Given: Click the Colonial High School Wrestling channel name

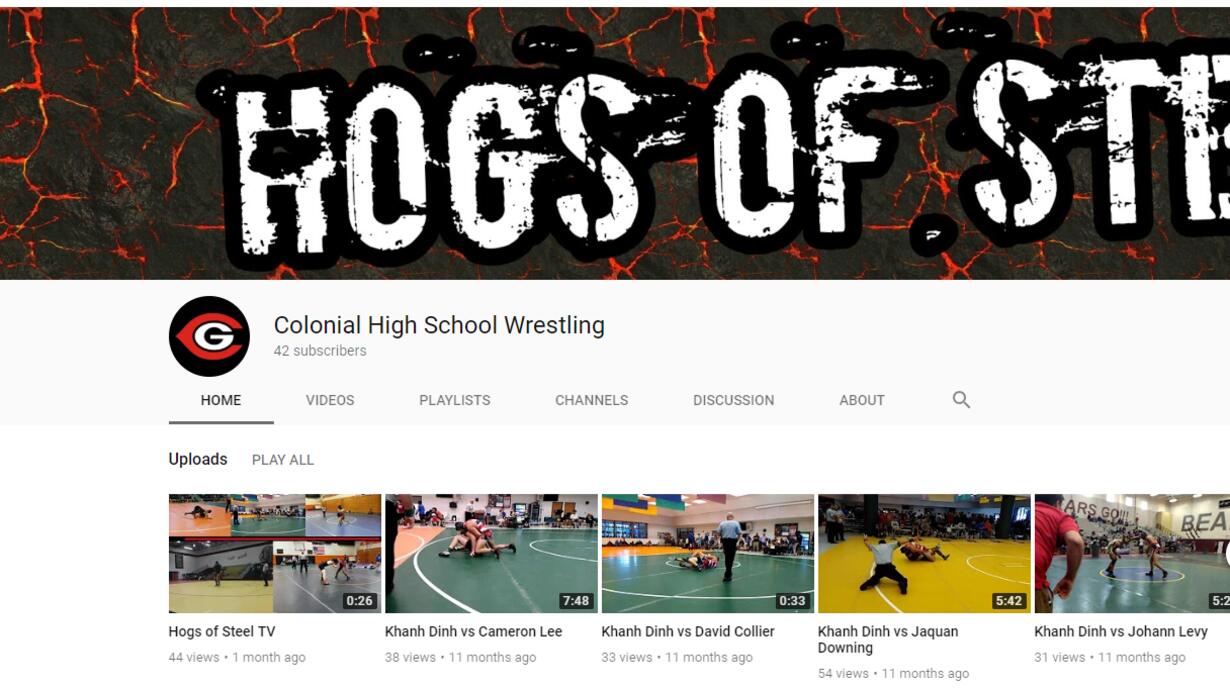Looking at the screenshot, I should point(439,325).
